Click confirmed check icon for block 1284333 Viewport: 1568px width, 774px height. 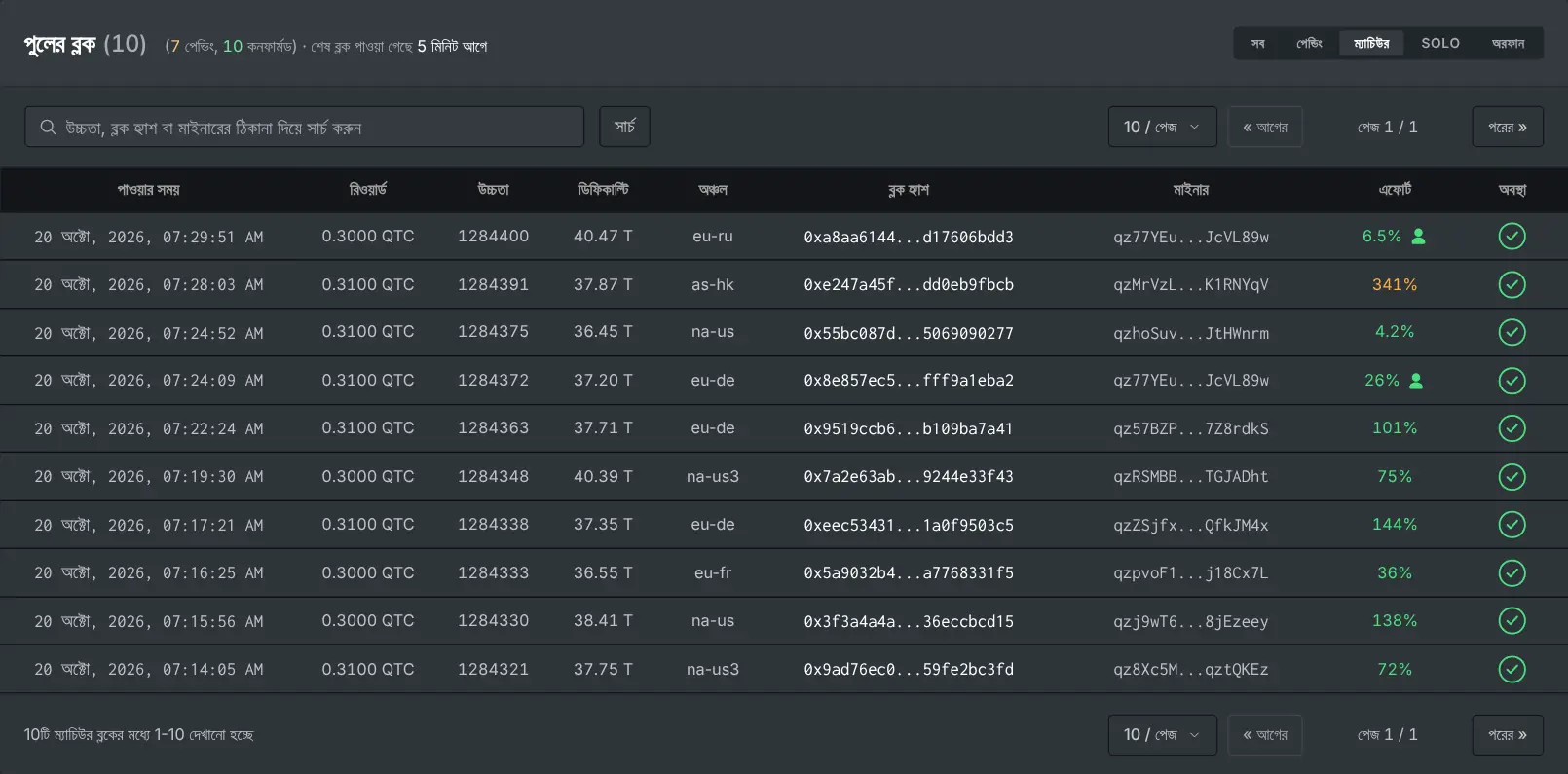(x=1512, y=573)
